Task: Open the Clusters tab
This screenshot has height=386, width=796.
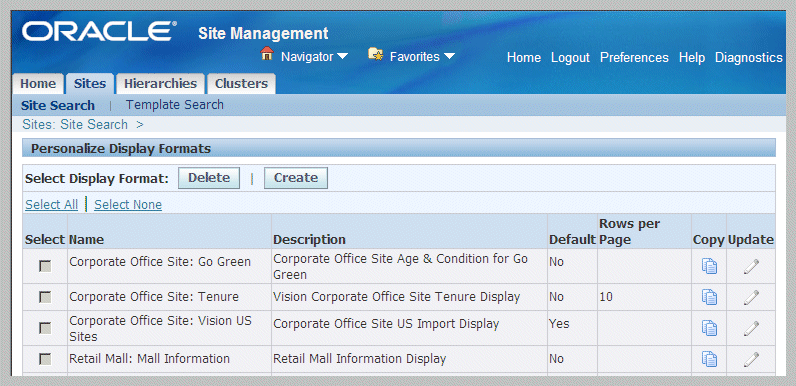Action: 241,84
